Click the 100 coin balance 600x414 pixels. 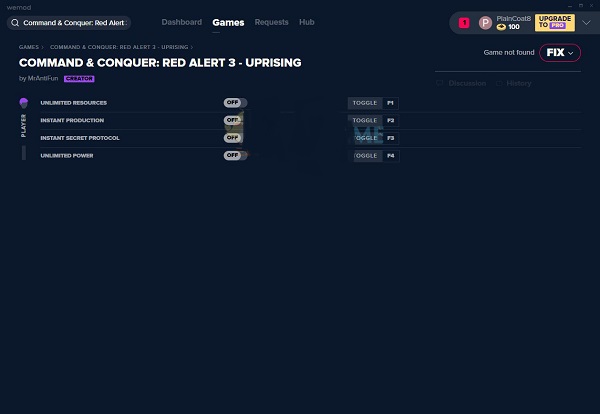514,27
